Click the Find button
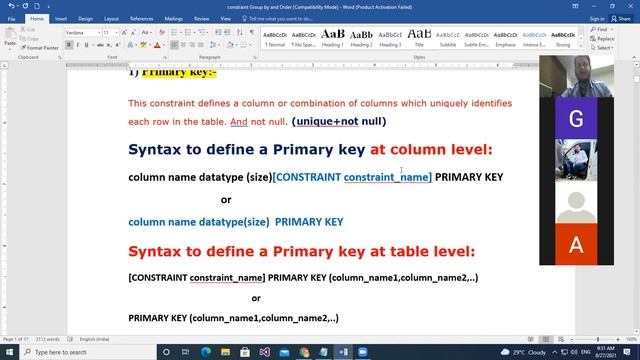Image resolution: width=640 pixels, height=360 pixels. [599, 29]
